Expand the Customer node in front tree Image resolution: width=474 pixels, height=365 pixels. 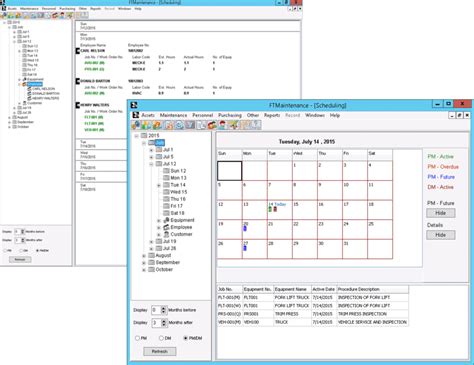[x=159, y=234]
